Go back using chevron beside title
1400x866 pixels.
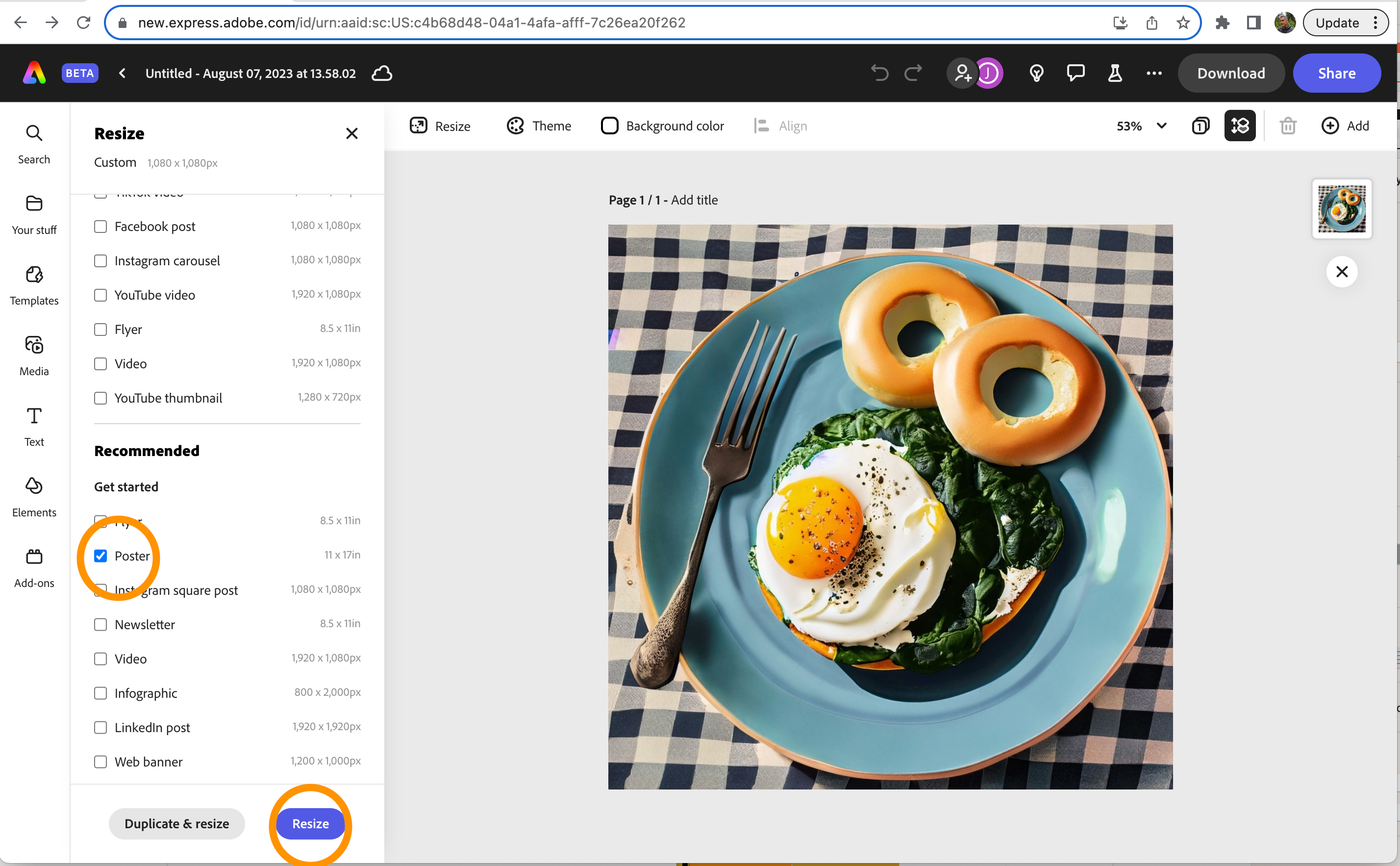click(122, 74)
